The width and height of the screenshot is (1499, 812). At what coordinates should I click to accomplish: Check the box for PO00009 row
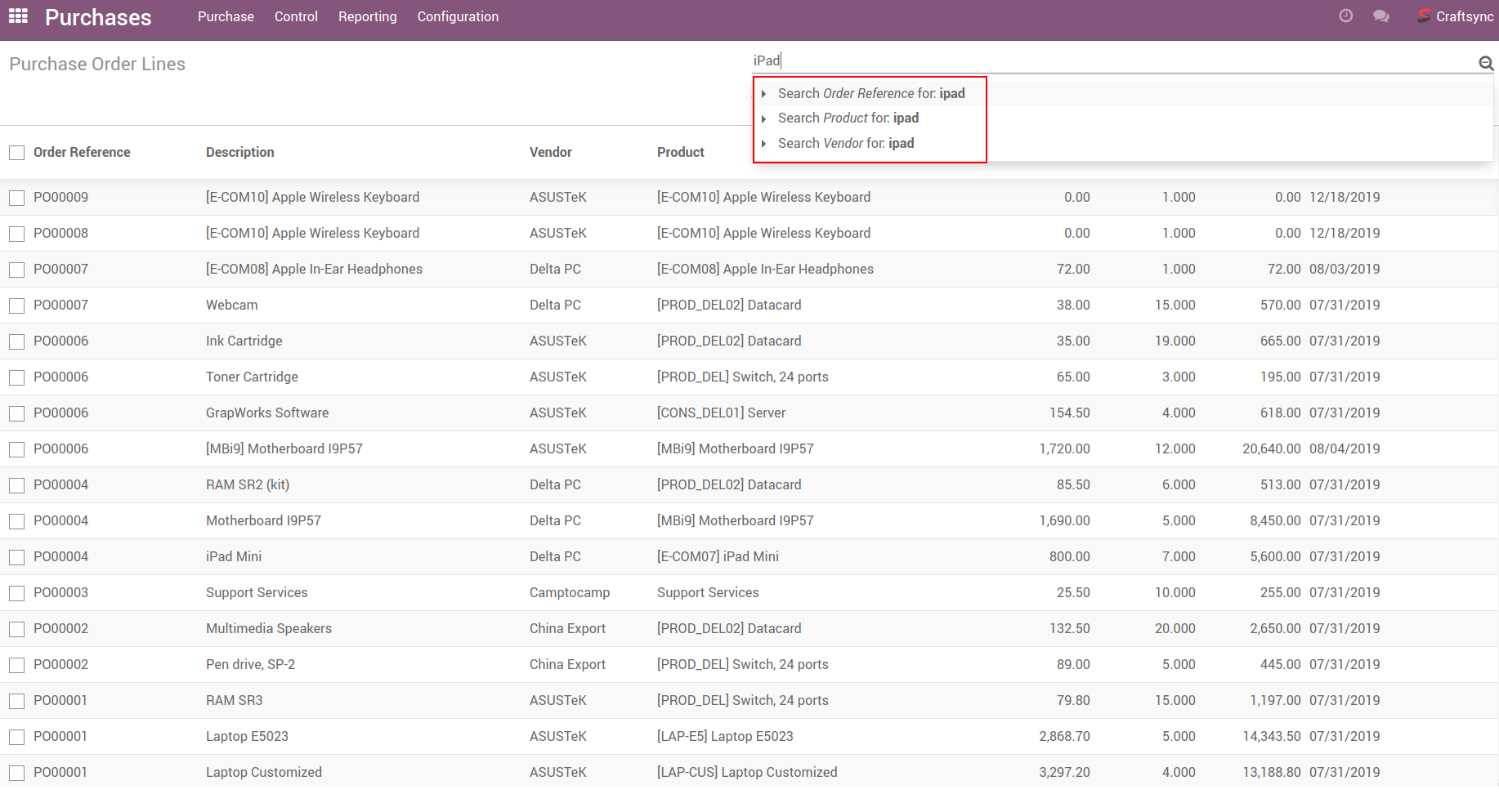[x=16, y=198]
